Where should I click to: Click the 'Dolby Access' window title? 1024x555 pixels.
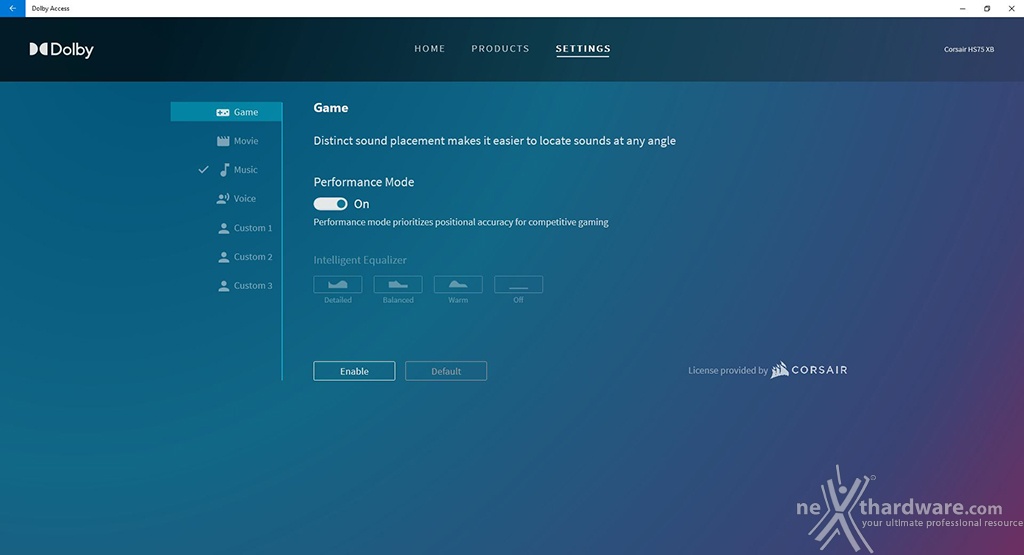pos(50,8)
